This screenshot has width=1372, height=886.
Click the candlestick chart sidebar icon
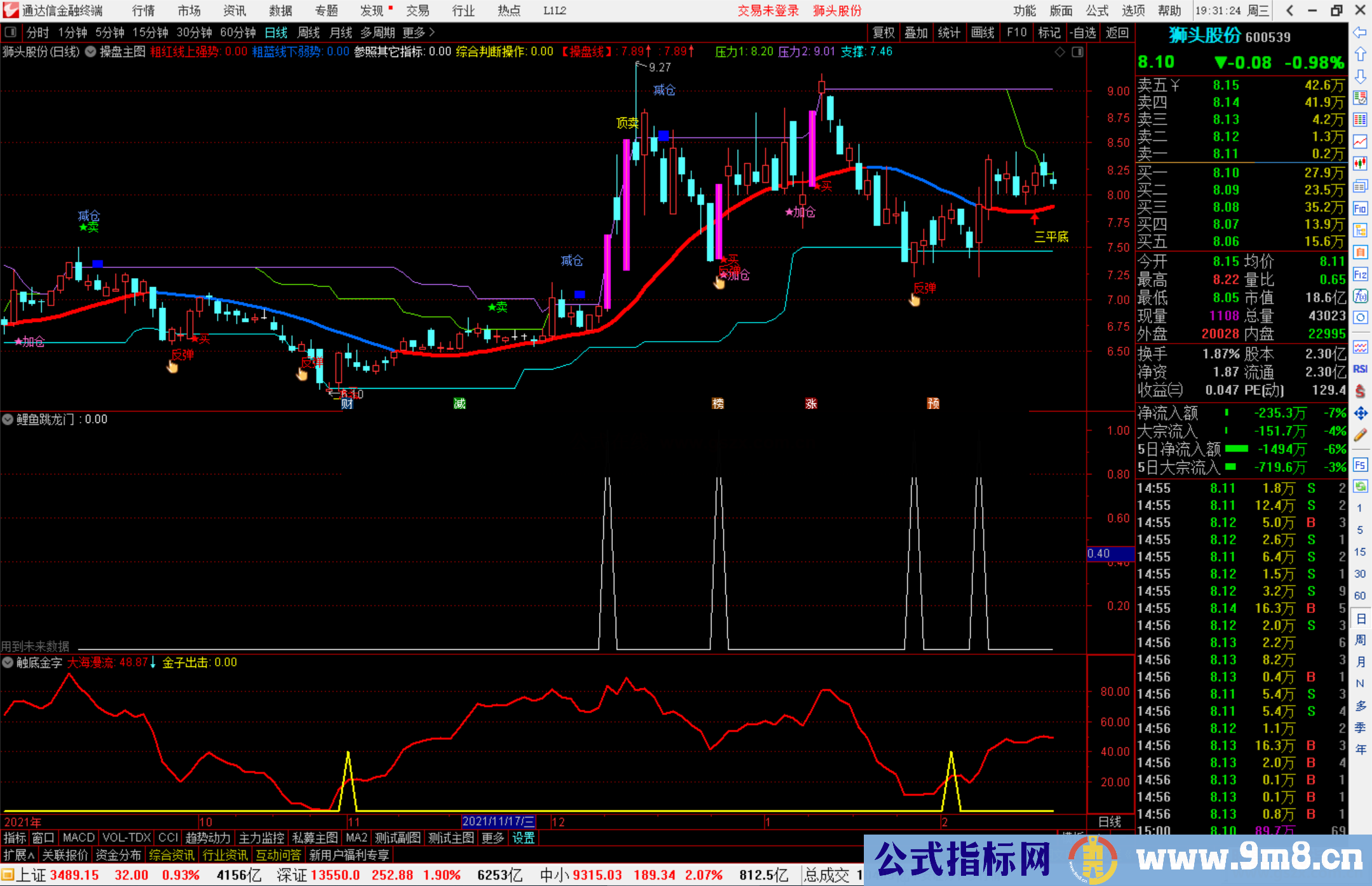(1360, 163)
